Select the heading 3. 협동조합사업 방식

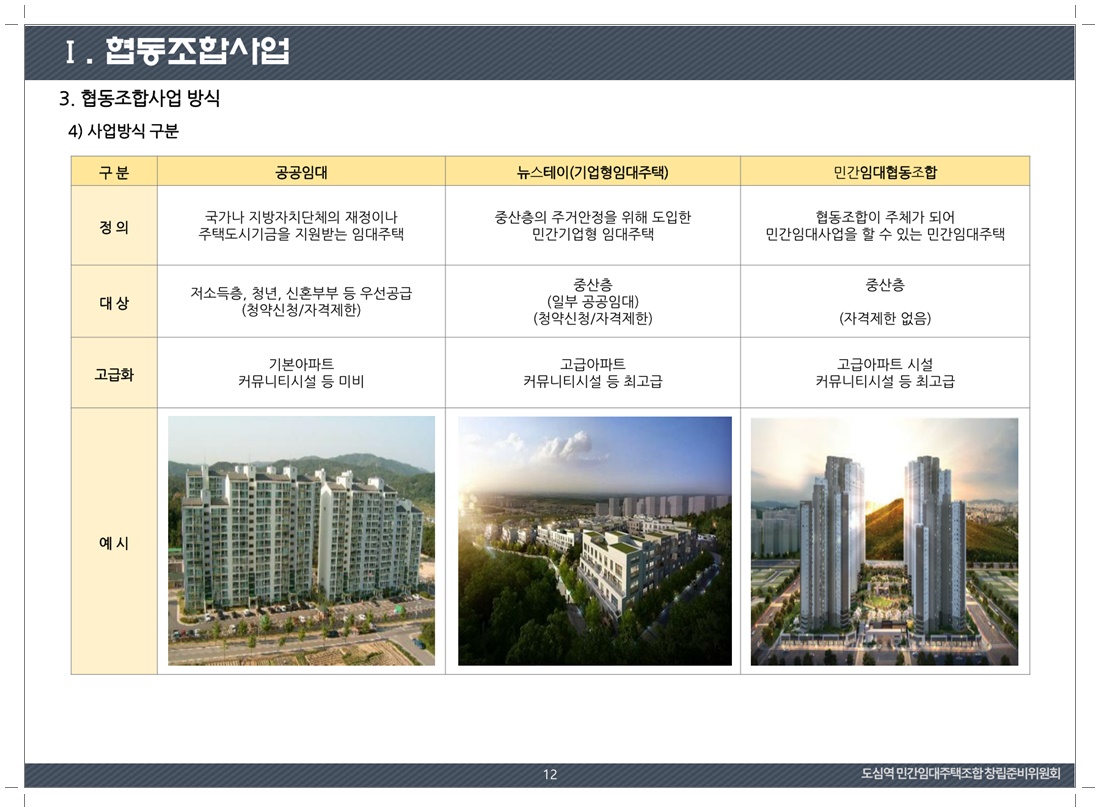140,98
